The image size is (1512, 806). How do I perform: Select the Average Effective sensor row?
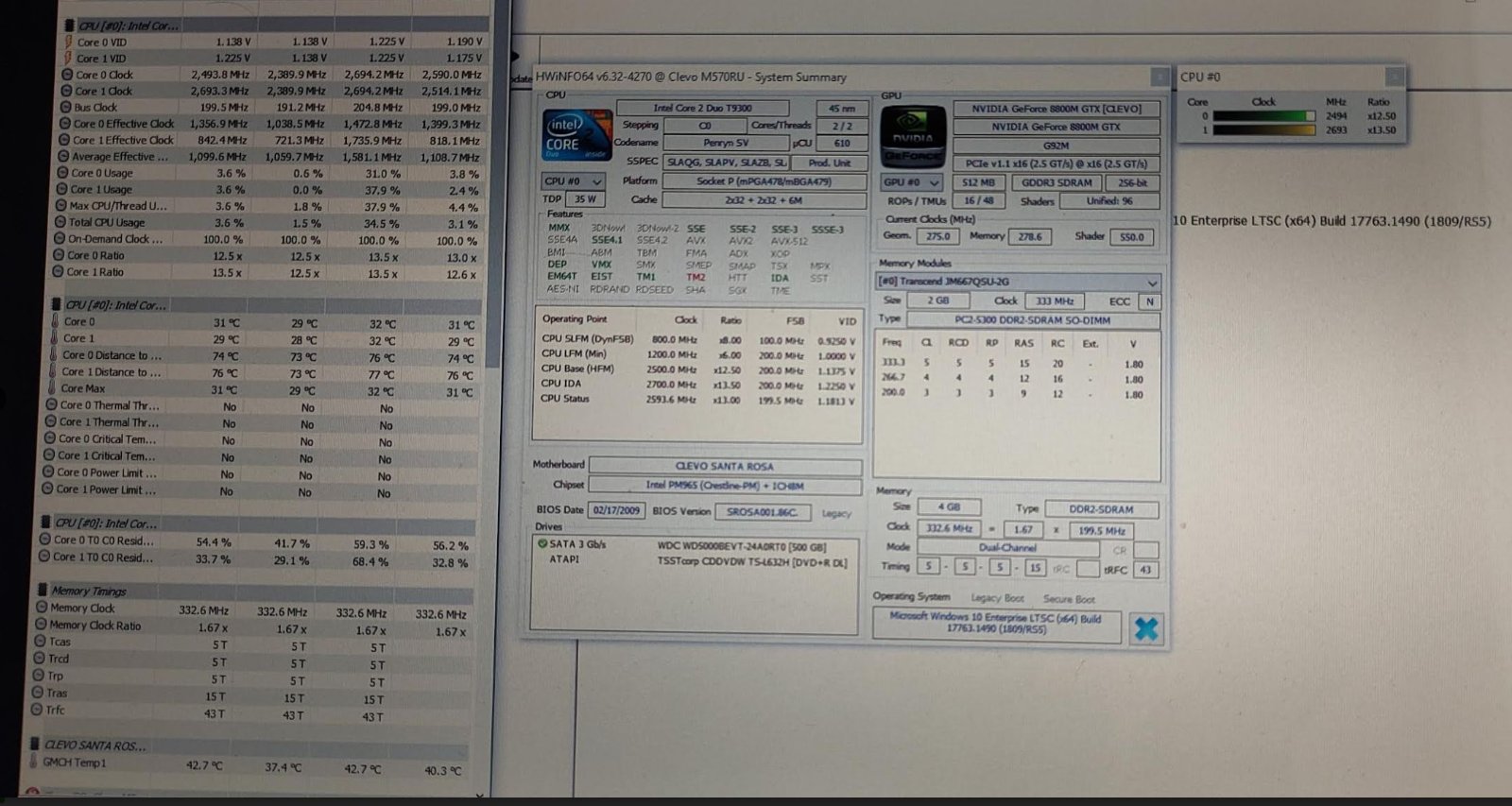click(270, 157)
